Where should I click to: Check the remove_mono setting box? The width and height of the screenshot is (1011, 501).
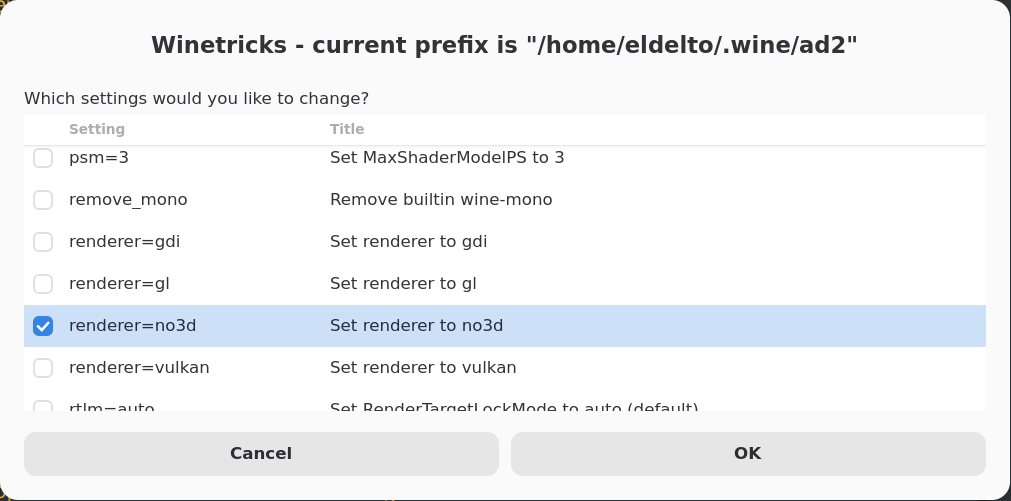(43, 200)
